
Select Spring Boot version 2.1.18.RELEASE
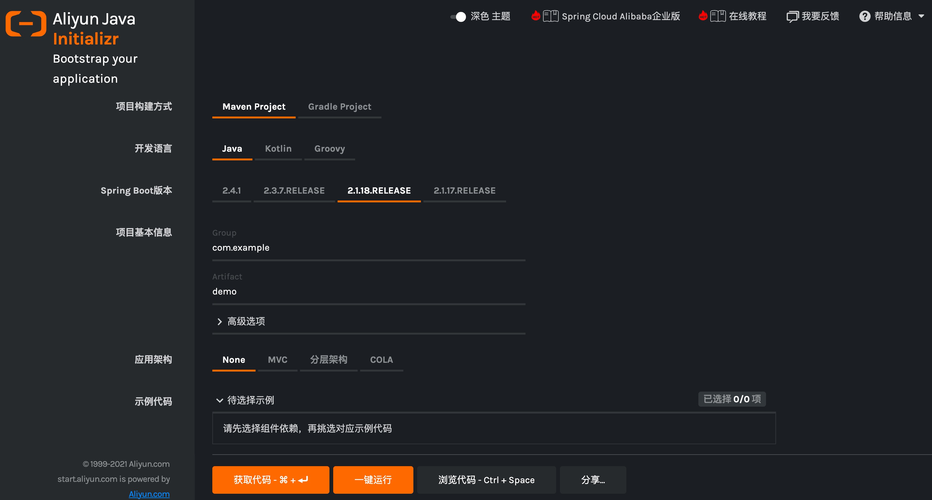click(x=379, y=191)
